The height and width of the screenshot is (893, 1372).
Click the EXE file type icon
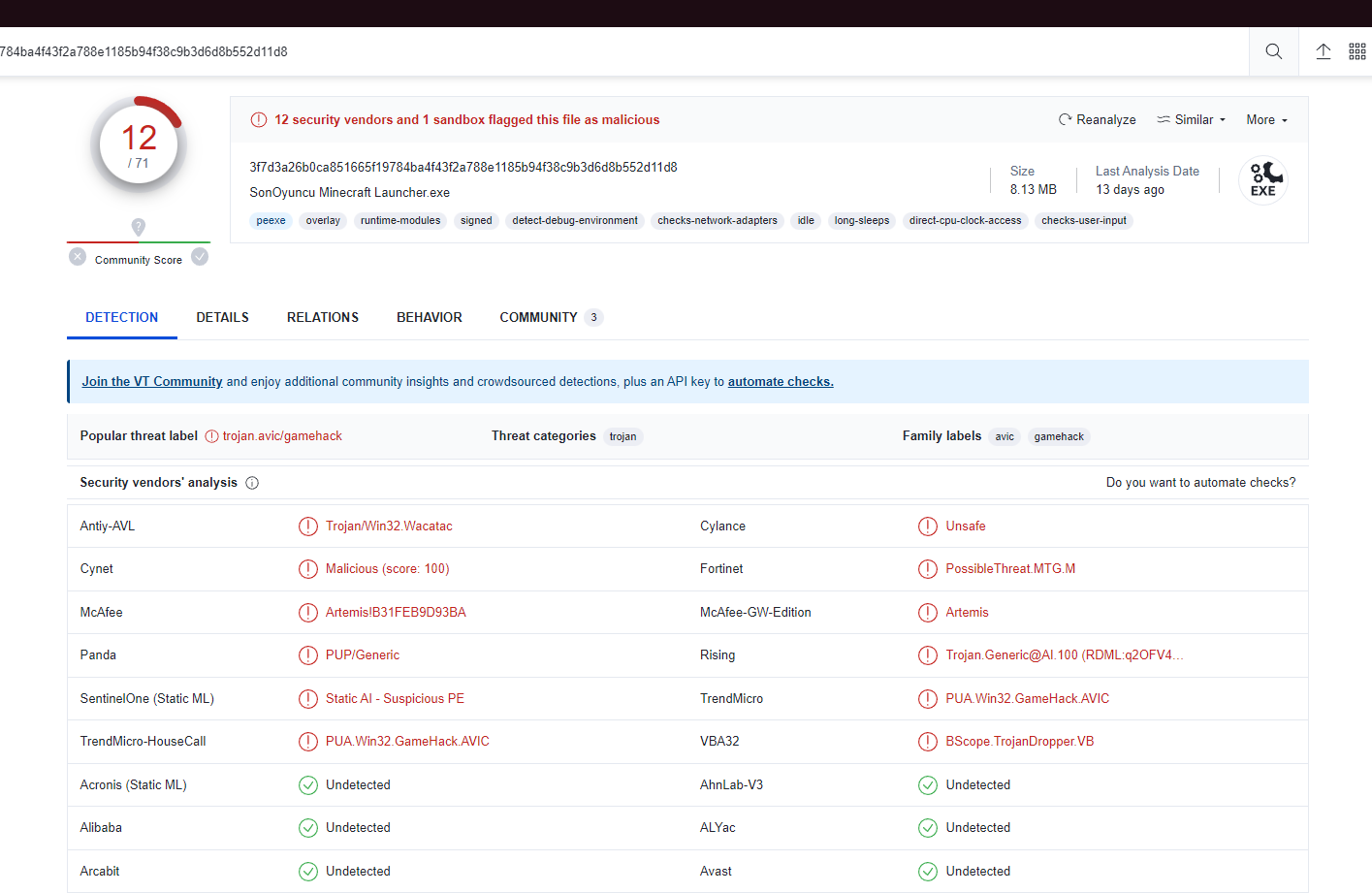[1263, 180]
